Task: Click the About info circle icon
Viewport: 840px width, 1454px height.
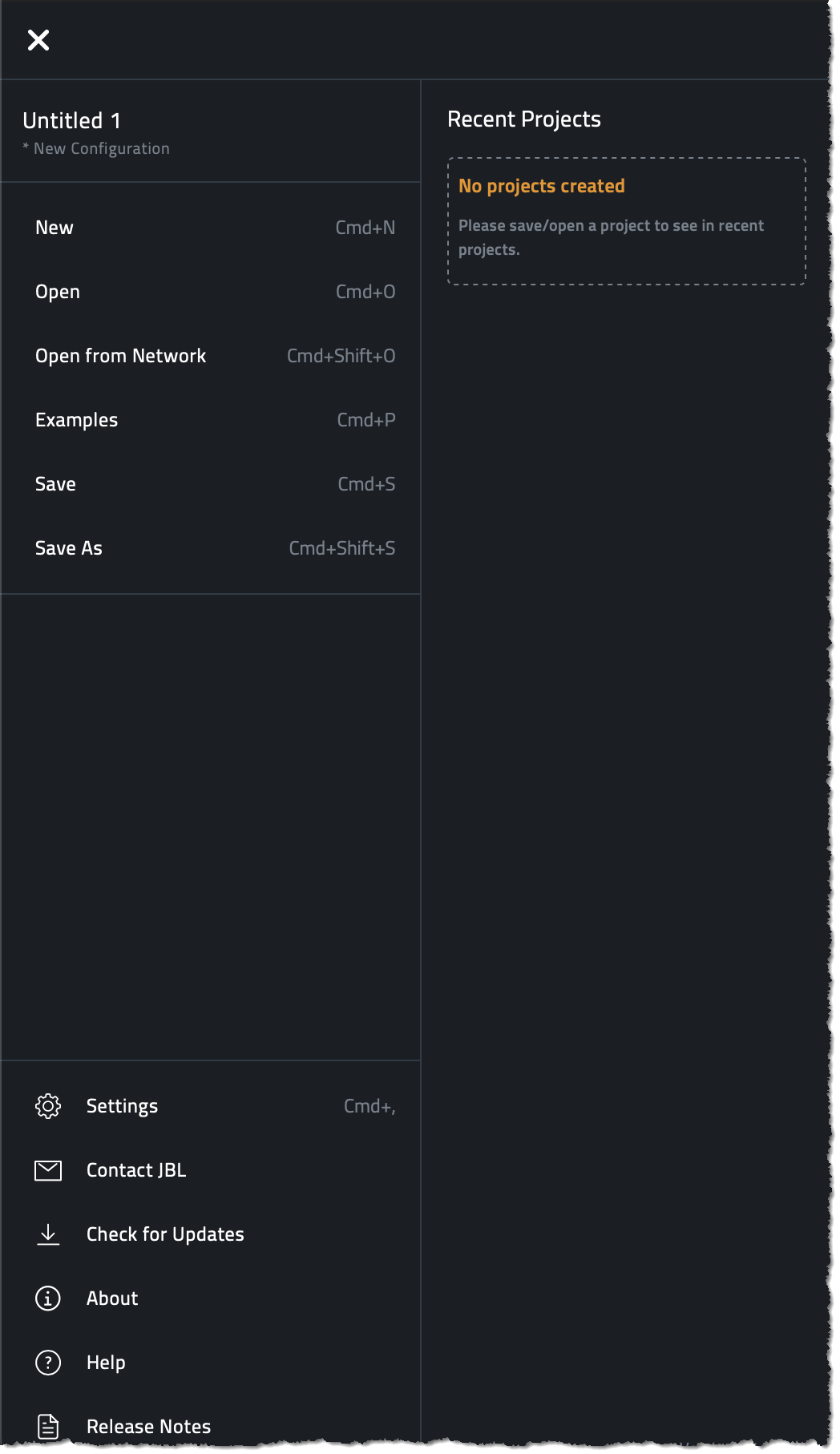Action: pyautogui.click(x=48, y=1299)
